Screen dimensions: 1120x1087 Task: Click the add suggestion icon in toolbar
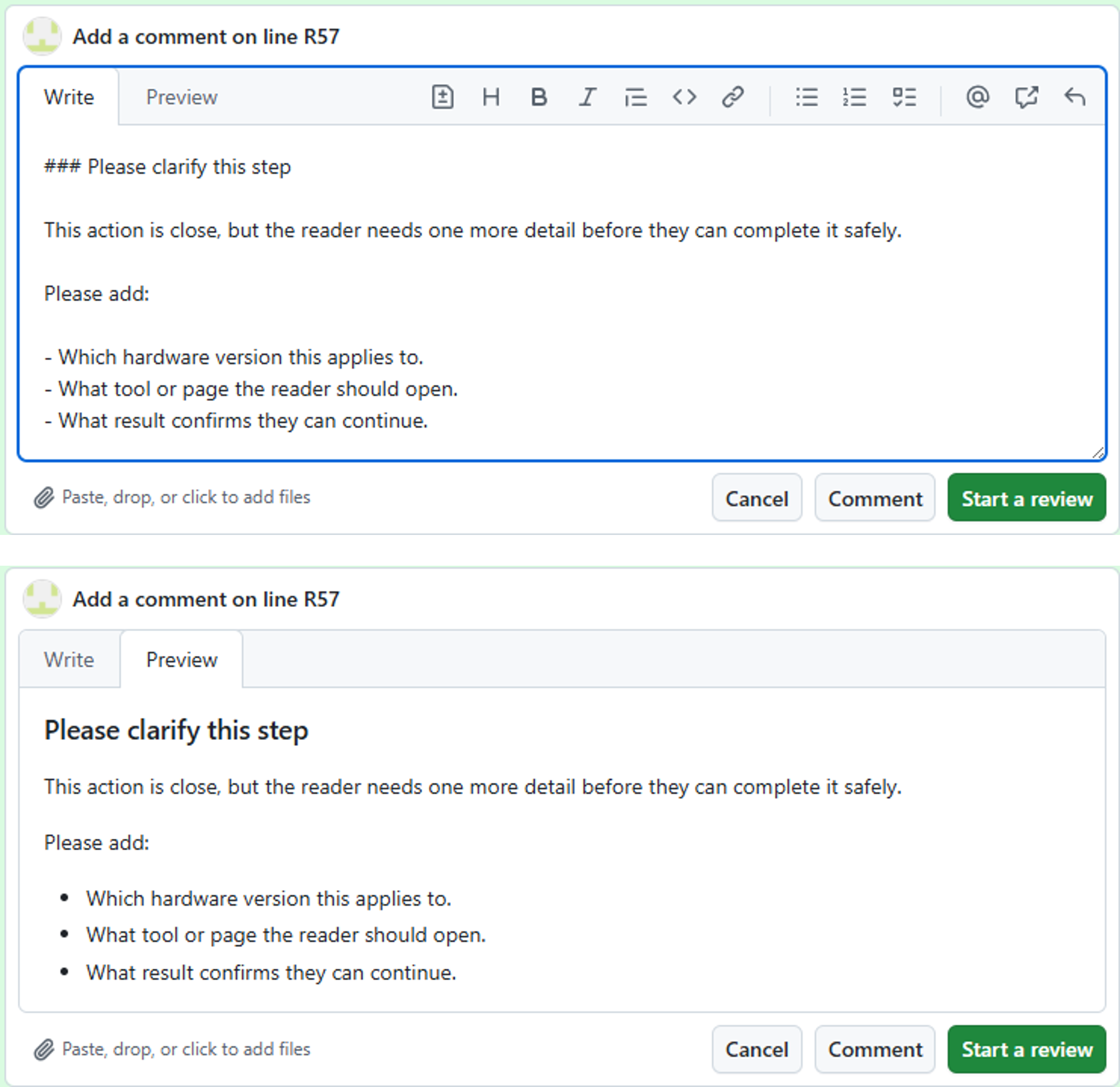pos(442,97)
